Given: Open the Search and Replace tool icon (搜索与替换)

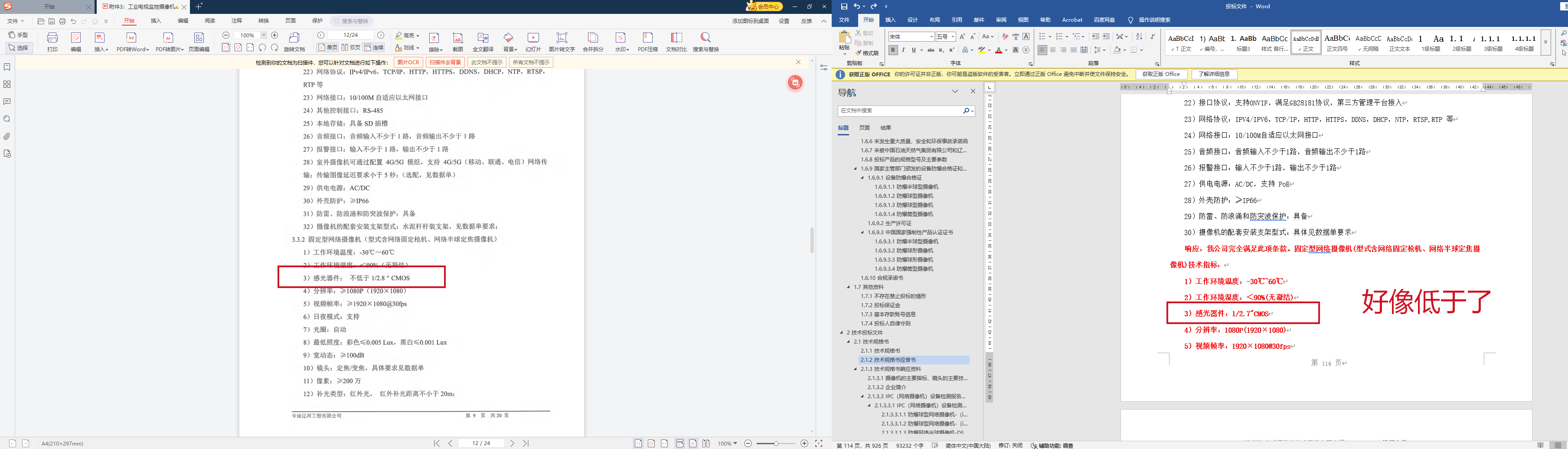Looking at the screenshot, I should [x=706, y=41].
